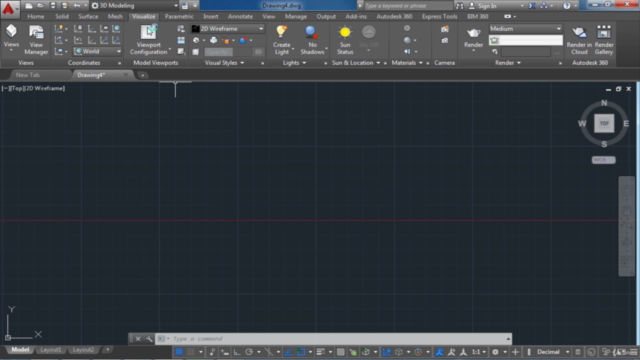This screenshot has width=640, height=360.
Task: Click the WCS label below ViewCube
Action: pyautogui.click(x=603, y=160)
